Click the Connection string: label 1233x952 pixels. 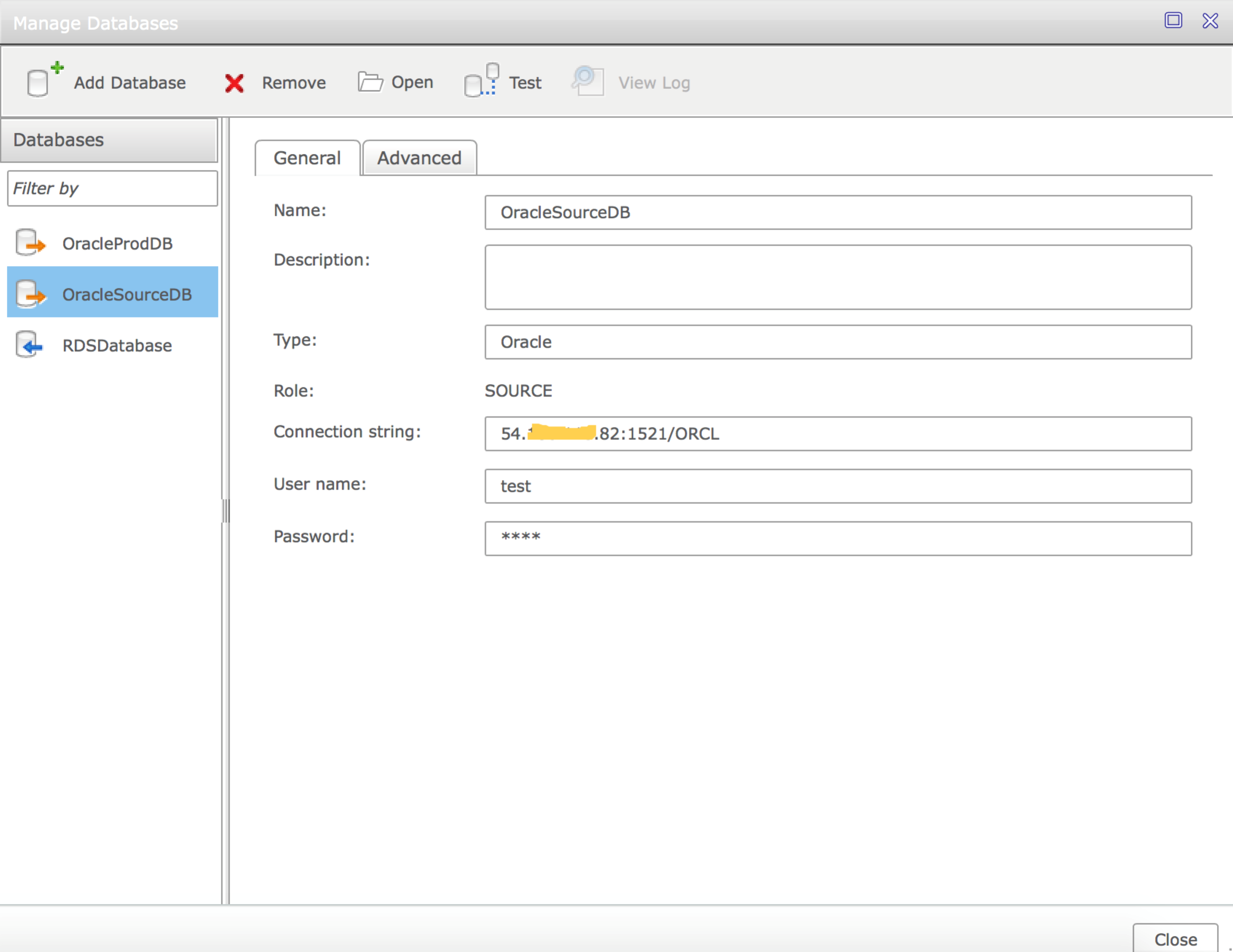click(x=347, y=432)
